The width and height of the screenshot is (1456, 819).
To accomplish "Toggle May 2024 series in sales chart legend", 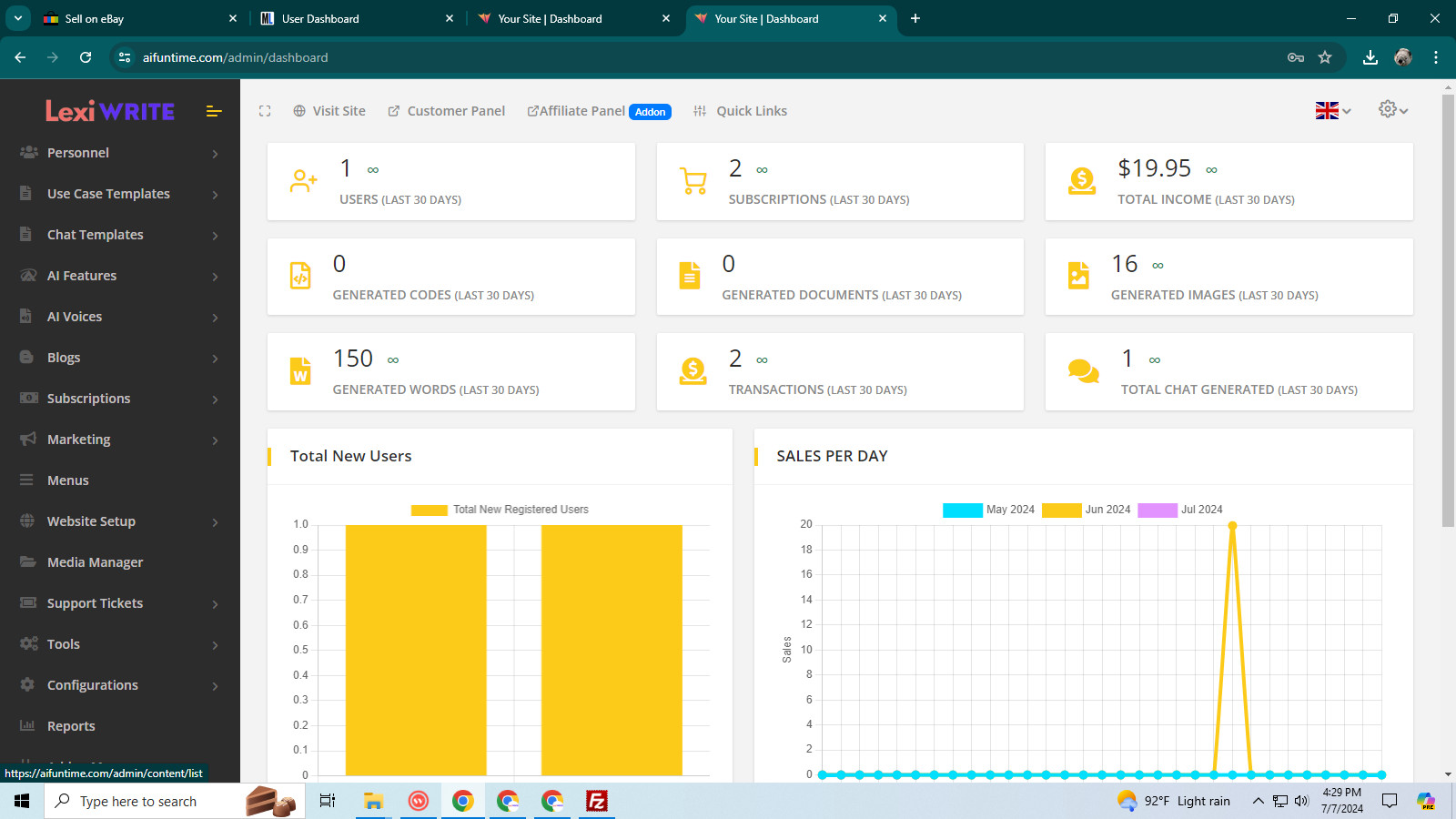I will (988, 510).
